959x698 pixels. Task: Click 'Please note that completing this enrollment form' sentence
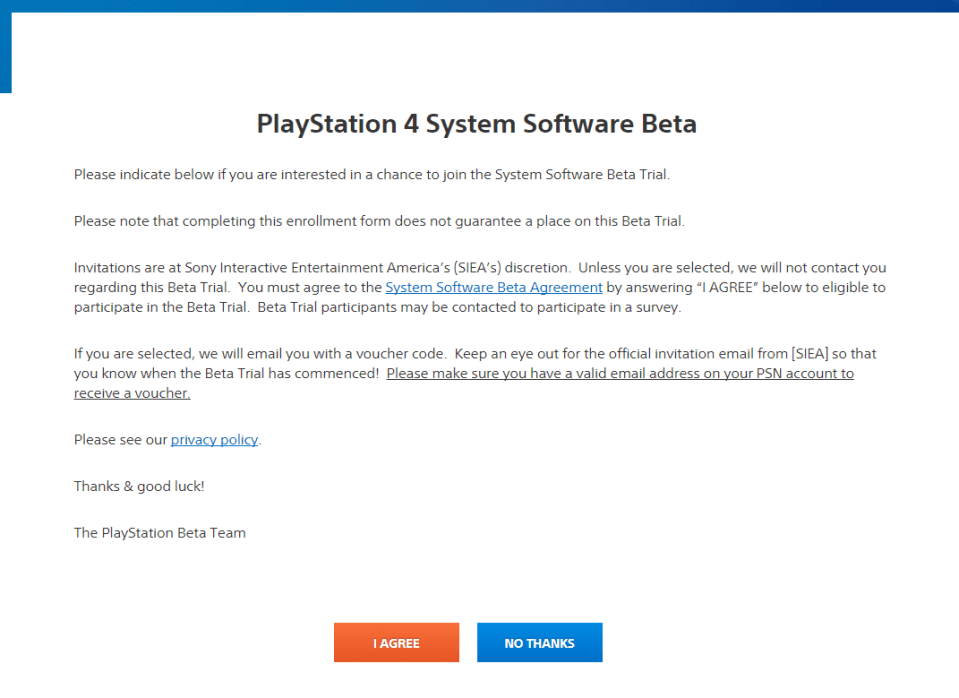coord(379,221)
